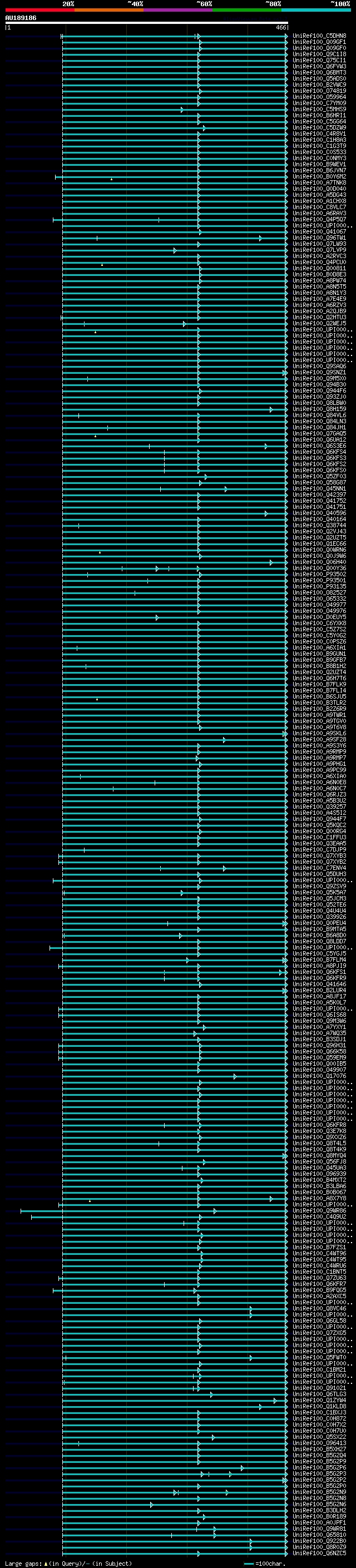Click the cyan ~100% identity legend segment
The width and height of the screenshot is (356, 1568).
316,10
